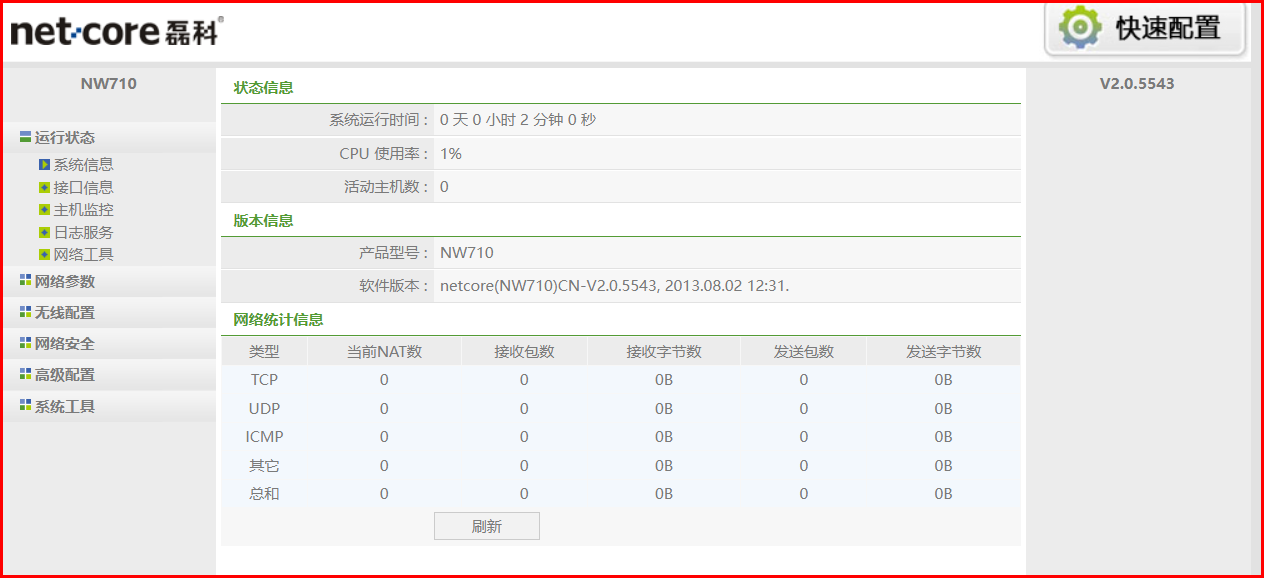Viewport: 1264px width, 578px height.
Task: Click the green bullet icon beside 主机监控
Action: coord(44,210)
